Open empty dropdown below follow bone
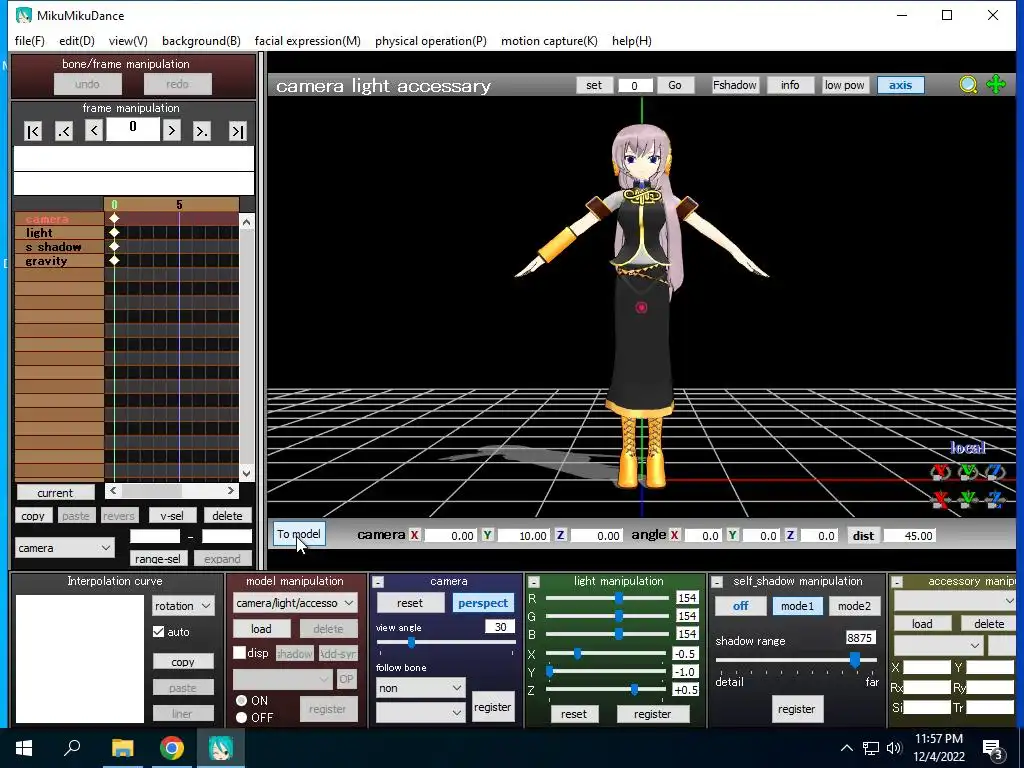The image size is (1024, 768). (421, 712)
